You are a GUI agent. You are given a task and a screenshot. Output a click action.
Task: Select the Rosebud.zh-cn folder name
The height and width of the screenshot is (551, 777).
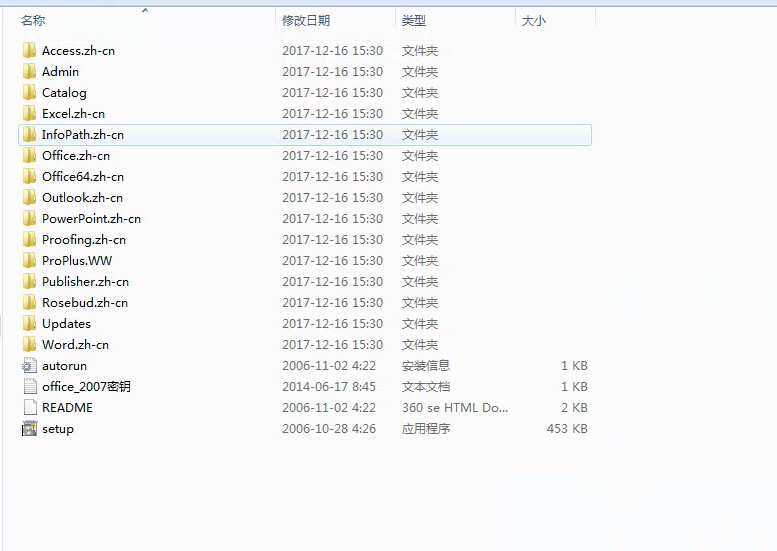tap(85, 302)
